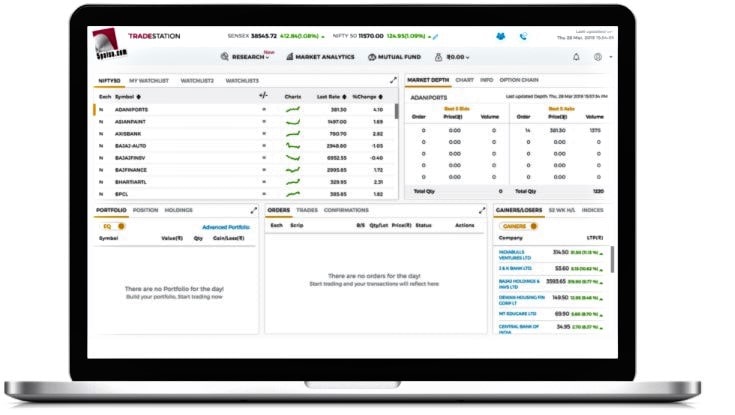This screenshot has height=415, width=735.
Task: Open the Market Analytics section
Action: pyautogui.click(x=322, y=58)
